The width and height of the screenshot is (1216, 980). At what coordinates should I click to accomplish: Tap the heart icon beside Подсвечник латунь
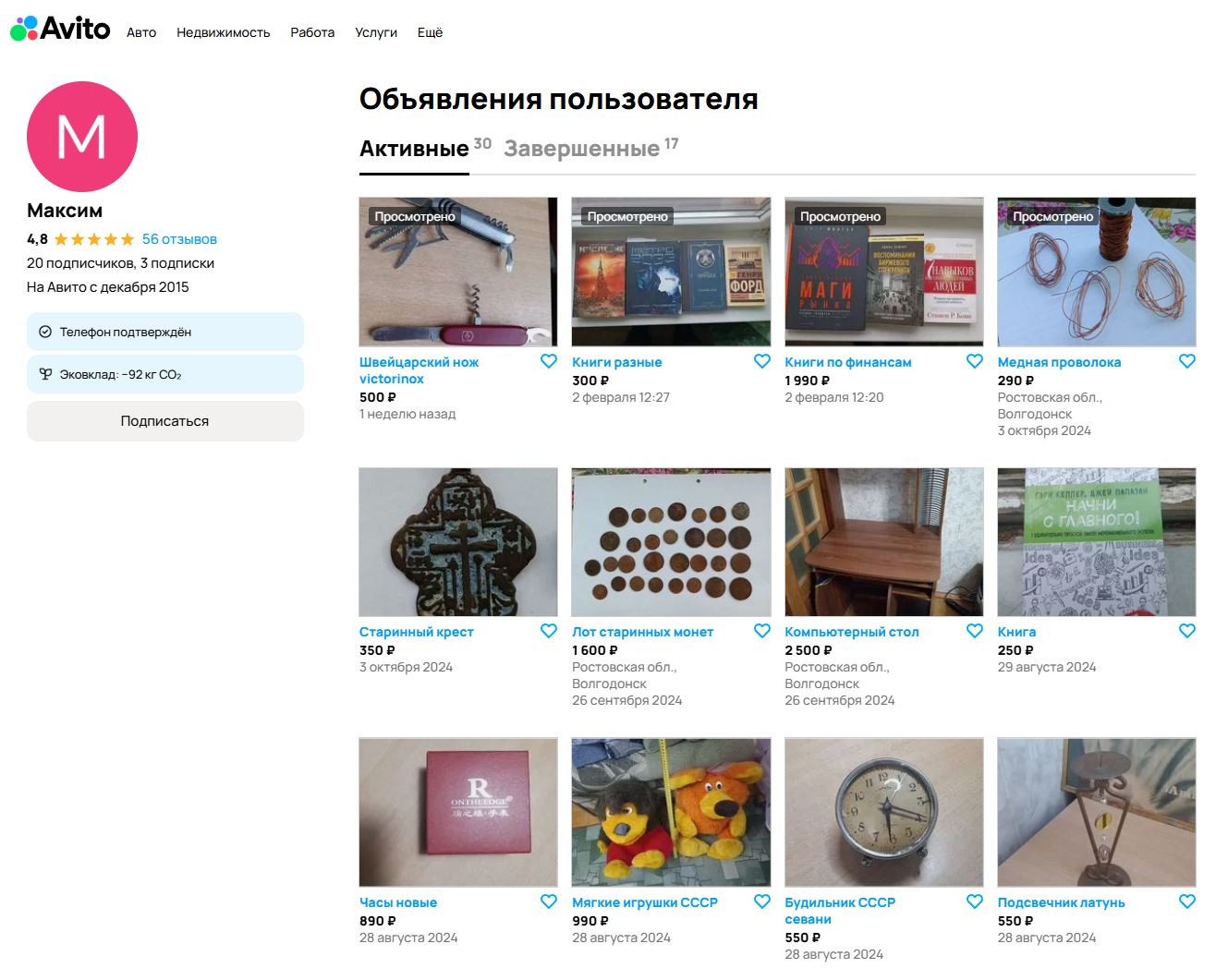click(1187, 901)
